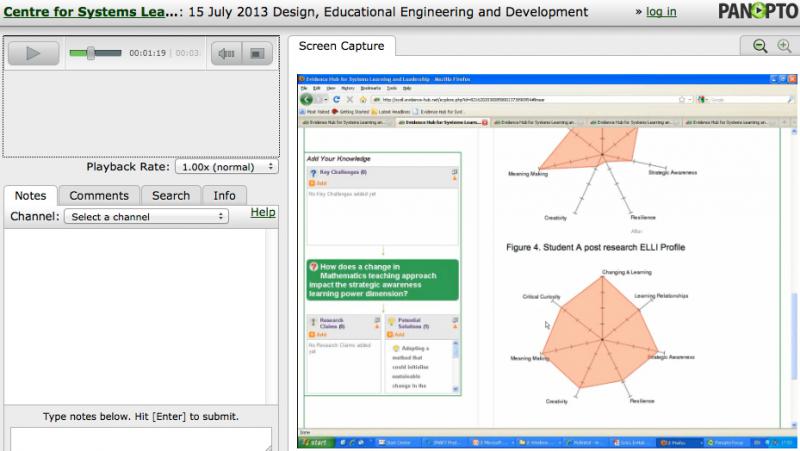
Task: Click the green Firefox back arrow
Action: (307, 100)
